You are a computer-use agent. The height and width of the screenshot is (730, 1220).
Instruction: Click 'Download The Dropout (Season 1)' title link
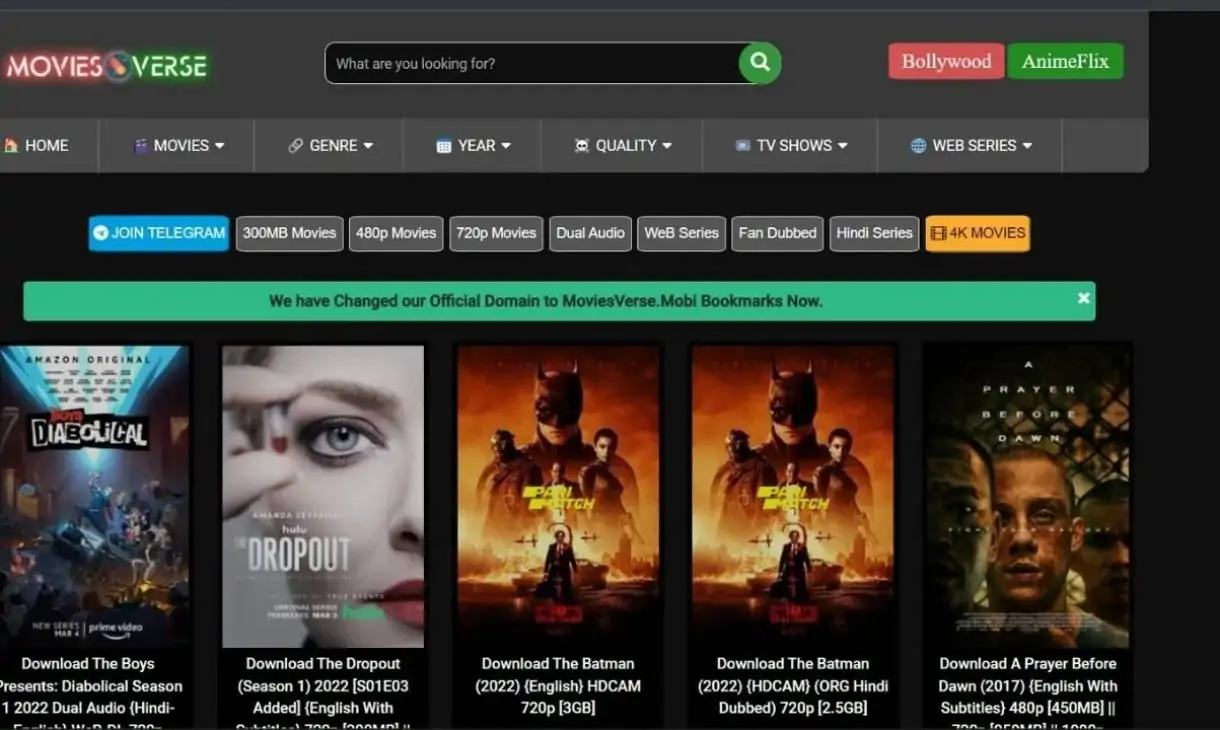(x=323, y=694)
